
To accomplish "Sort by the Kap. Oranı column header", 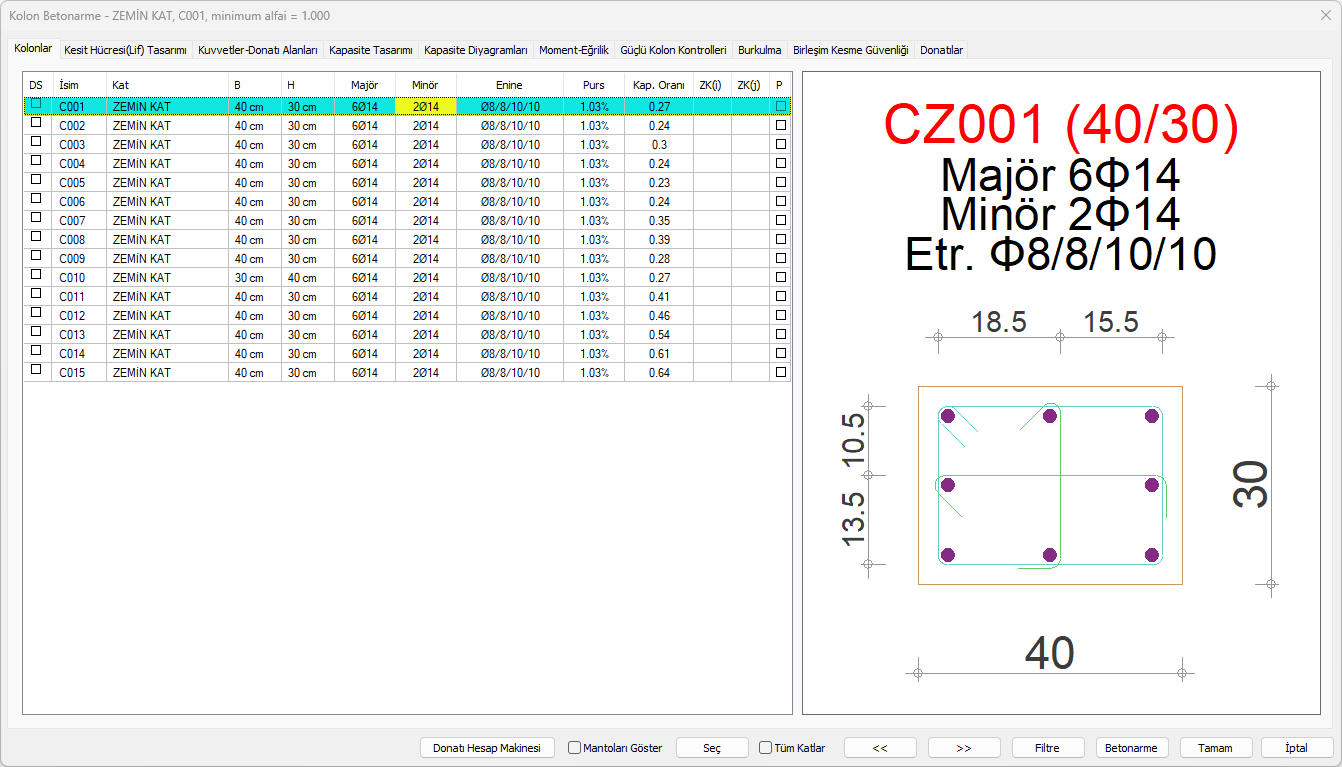I will click(x=658, y=86).
